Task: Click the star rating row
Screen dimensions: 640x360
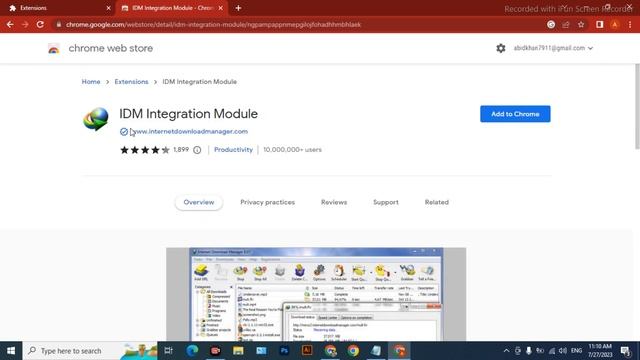Action: pos(145,150)
